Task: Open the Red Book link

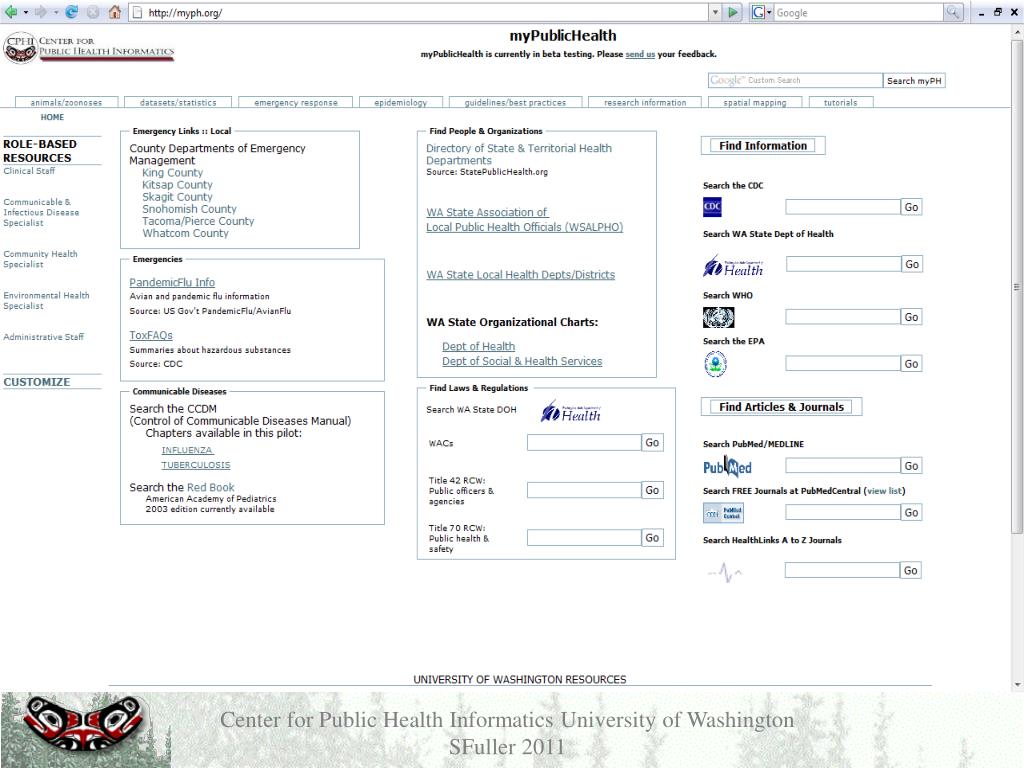Action: click(x=210, y=487)
